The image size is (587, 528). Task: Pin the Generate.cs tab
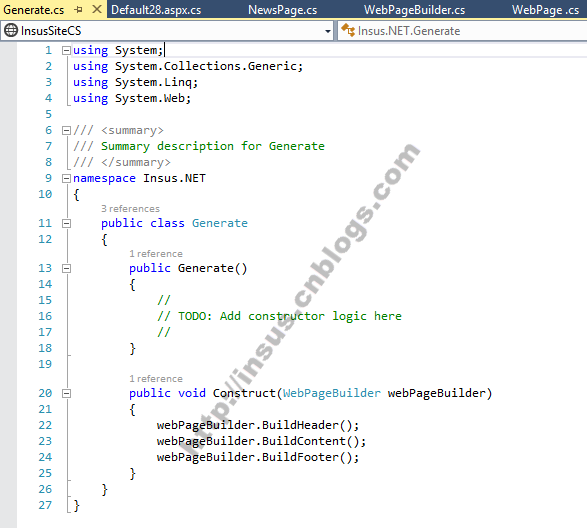(x=78, y=10)
